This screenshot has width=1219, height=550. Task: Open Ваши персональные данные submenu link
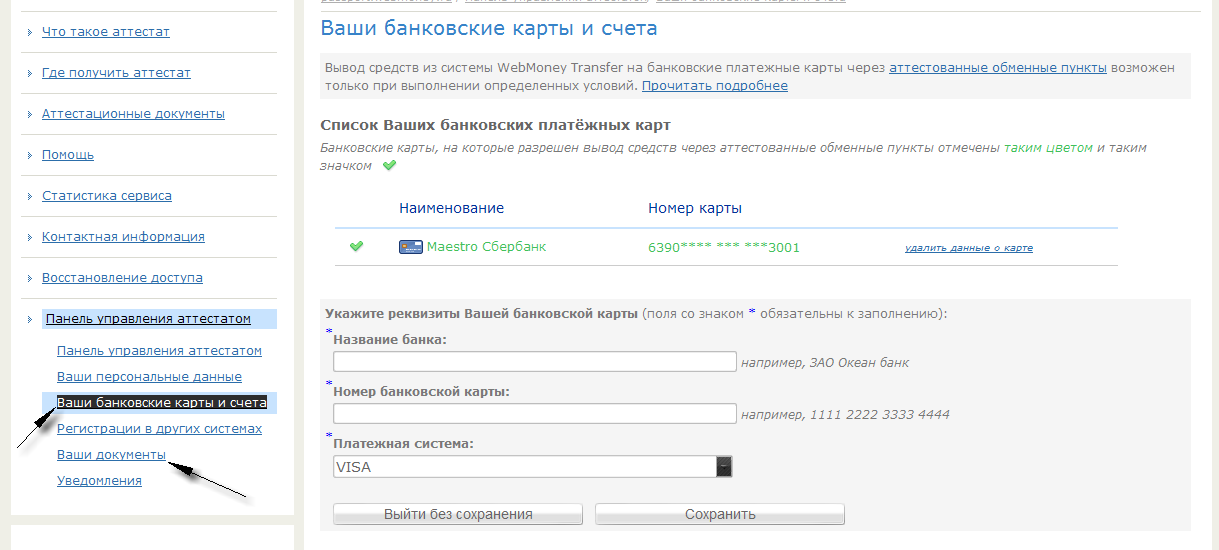[149, 377]
